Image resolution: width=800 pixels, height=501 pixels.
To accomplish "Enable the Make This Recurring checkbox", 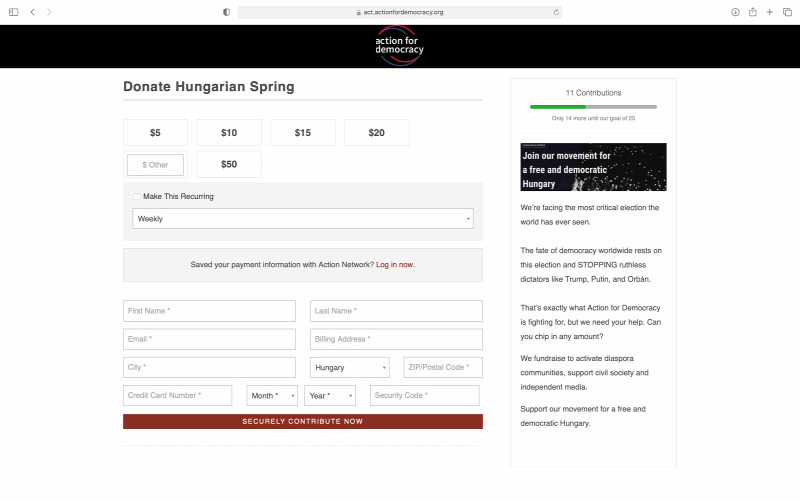I will click(137, 196).
